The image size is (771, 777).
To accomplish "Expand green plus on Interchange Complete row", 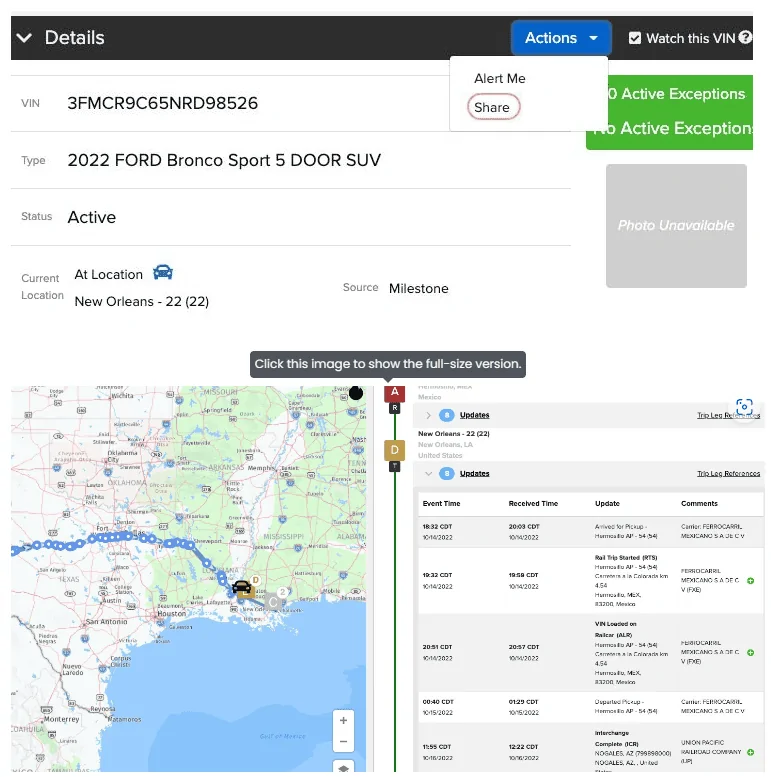I will tap(751, 752).
